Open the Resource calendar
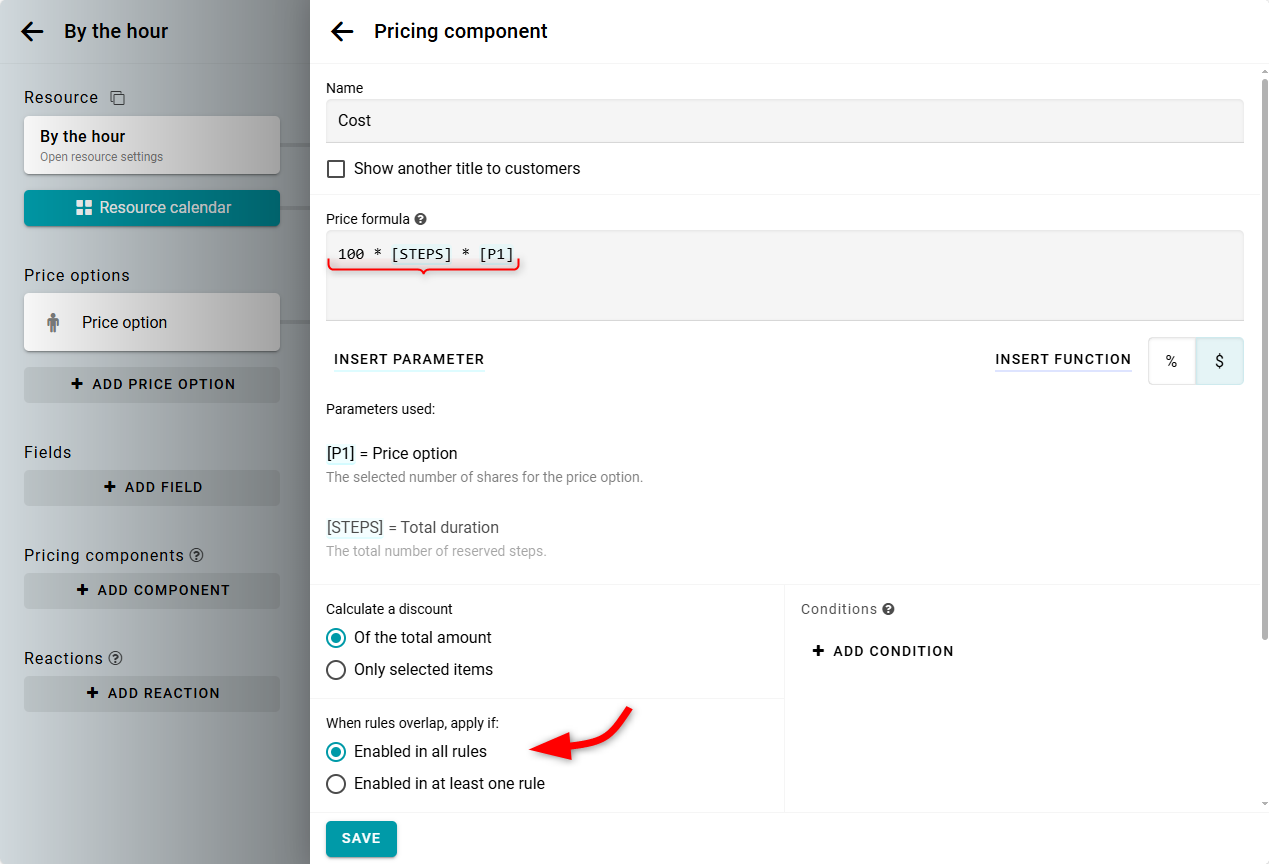The height and width of the screenshot is (864, 1269). [x=152, y=208]
